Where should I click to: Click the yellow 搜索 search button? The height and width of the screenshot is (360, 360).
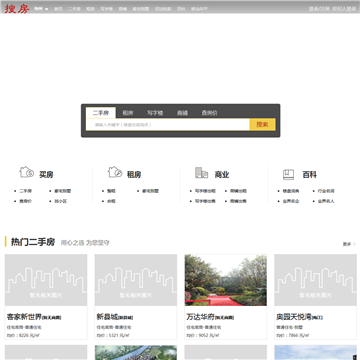262,125
